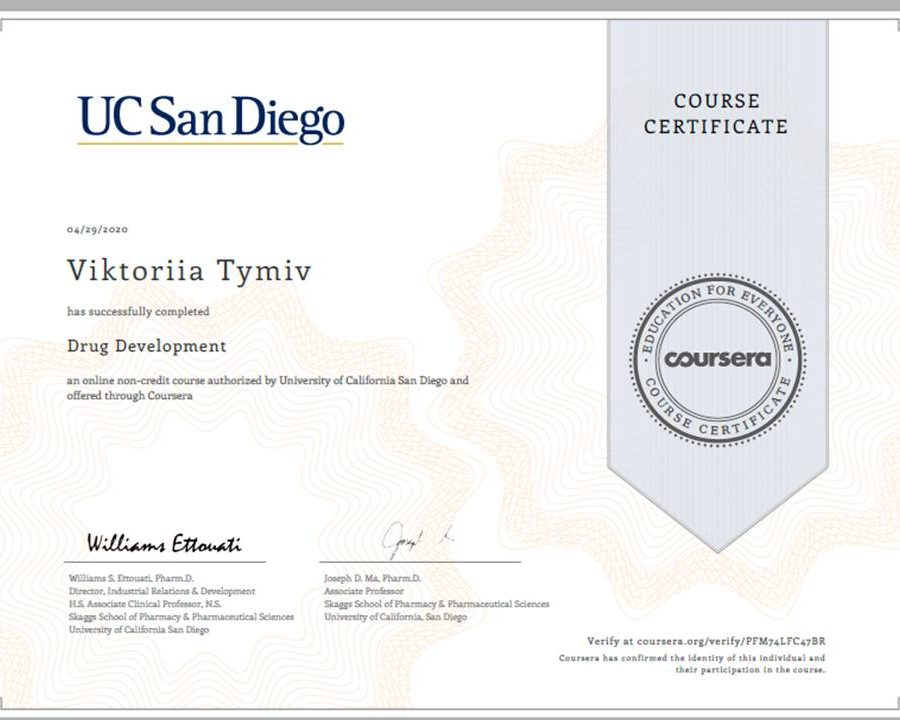Click the "Williams S. Ettouati, Pharm.D." printed name
The image size is (900, 720).
131,579
